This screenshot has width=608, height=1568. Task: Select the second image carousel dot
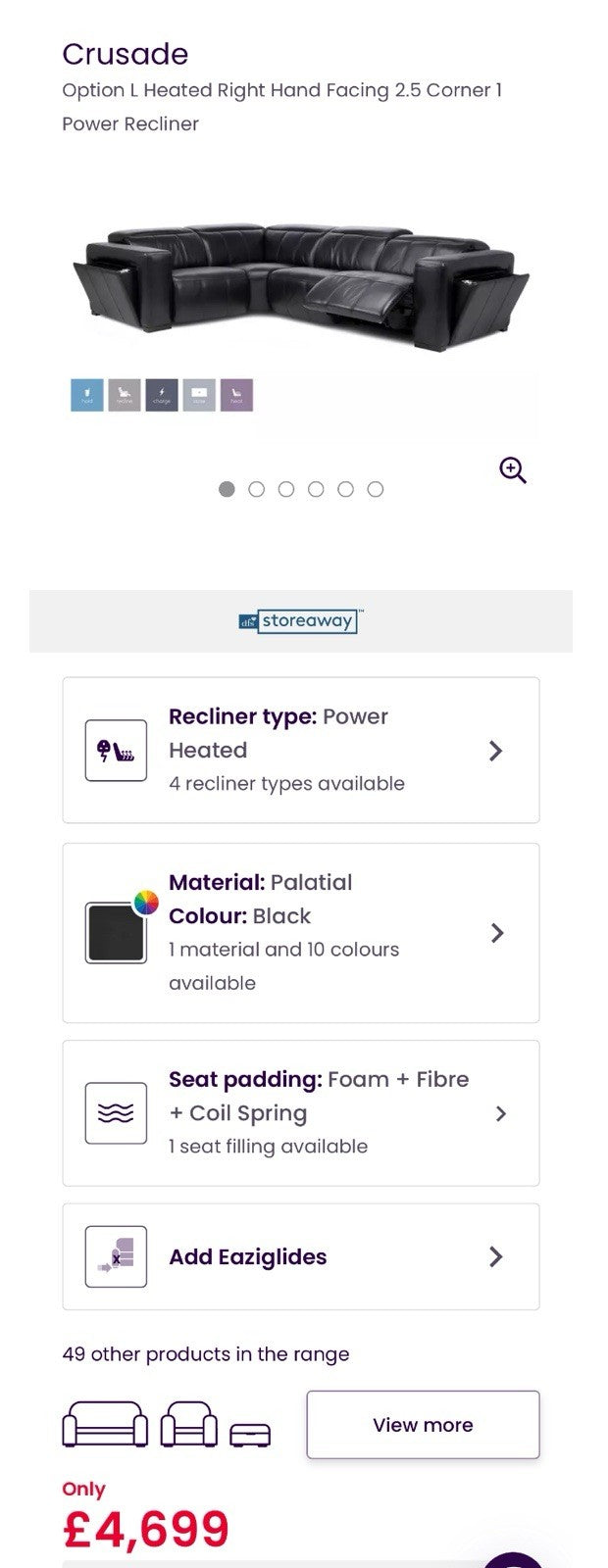(x=257, y=489)
